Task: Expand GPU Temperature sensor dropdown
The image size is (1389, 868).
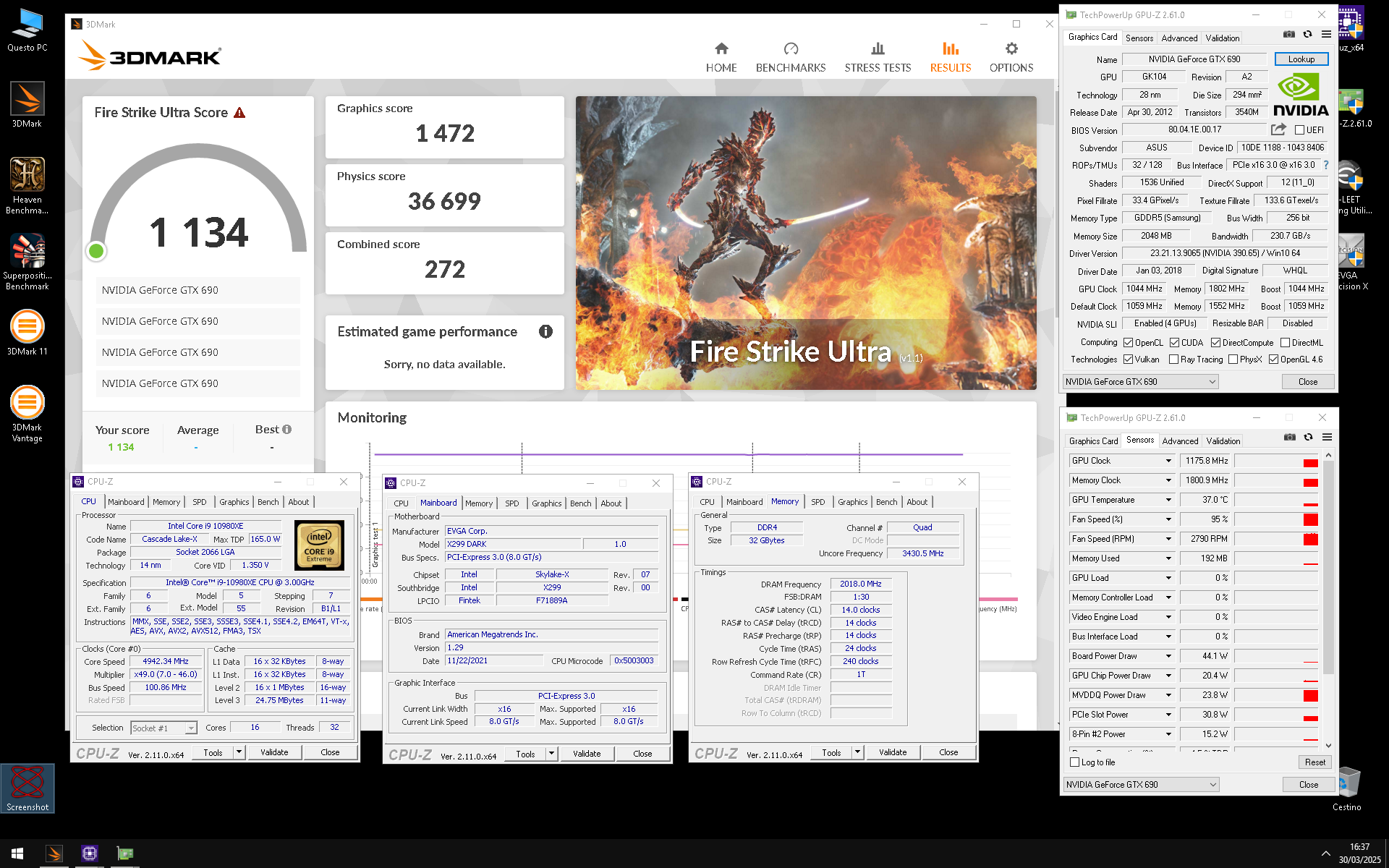Action: (x=1168, y=500)
